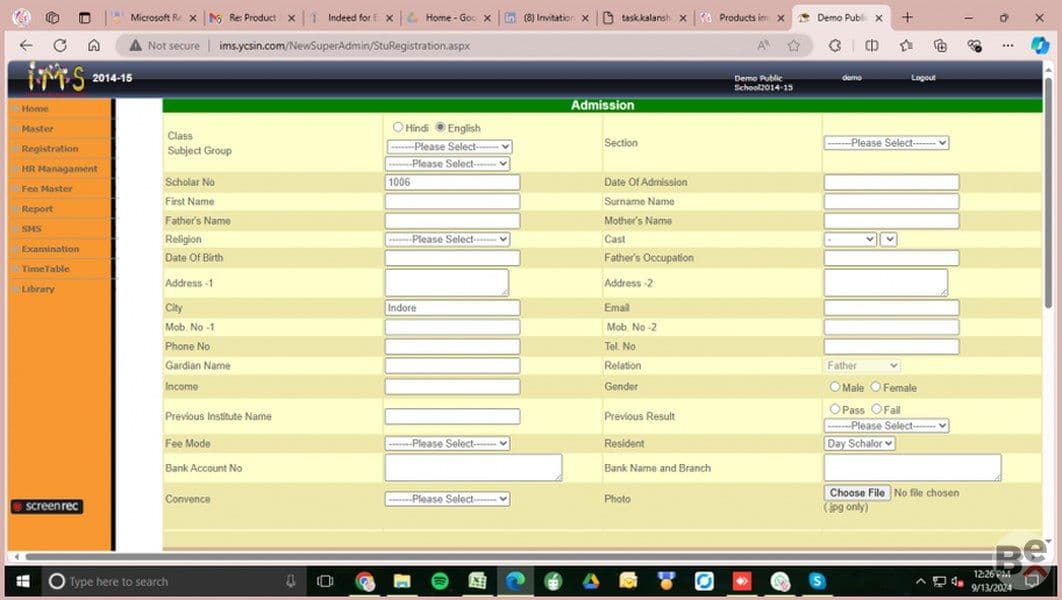Launch Spotify from the taskbar

tap(440, 581)
